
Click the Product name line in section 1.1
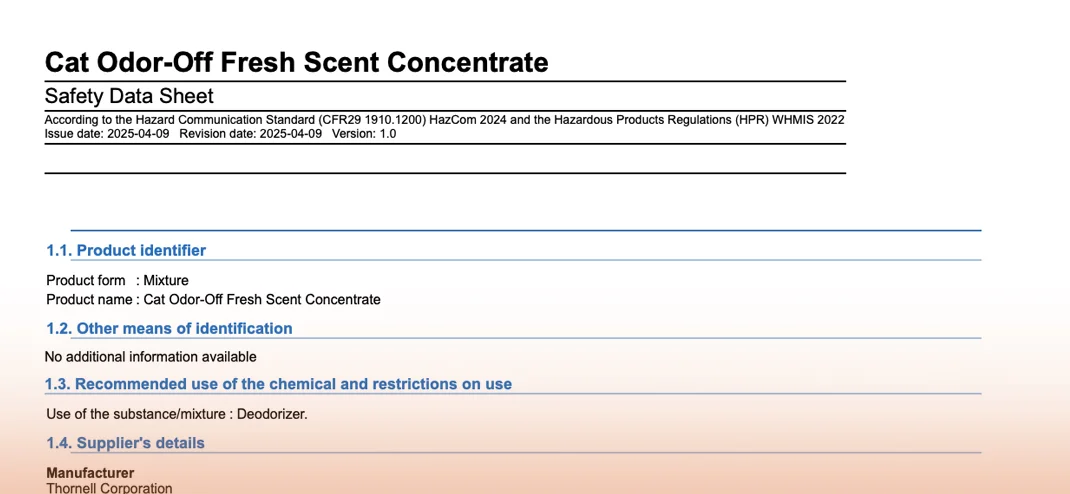tap(213, 299)
